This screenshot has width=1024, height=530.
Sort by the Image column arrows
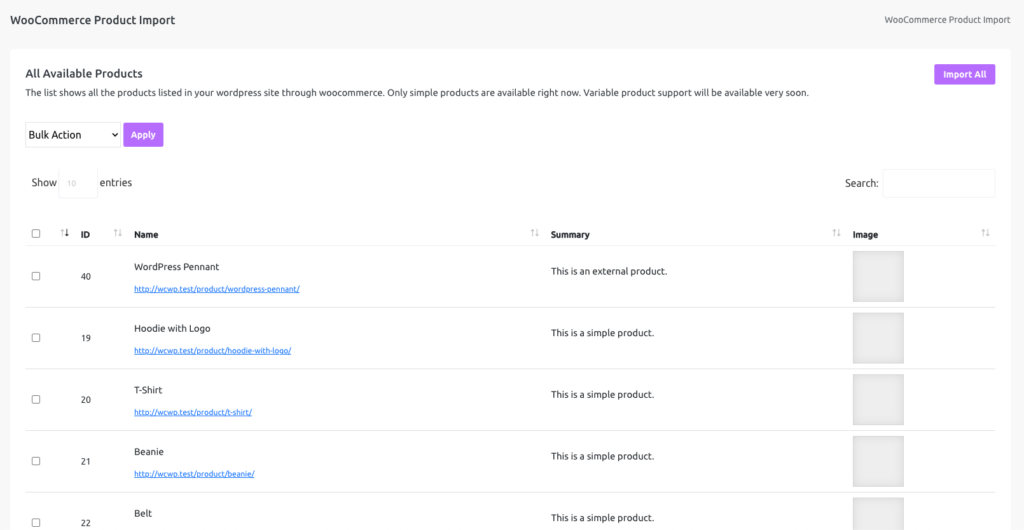coord(985,233)
